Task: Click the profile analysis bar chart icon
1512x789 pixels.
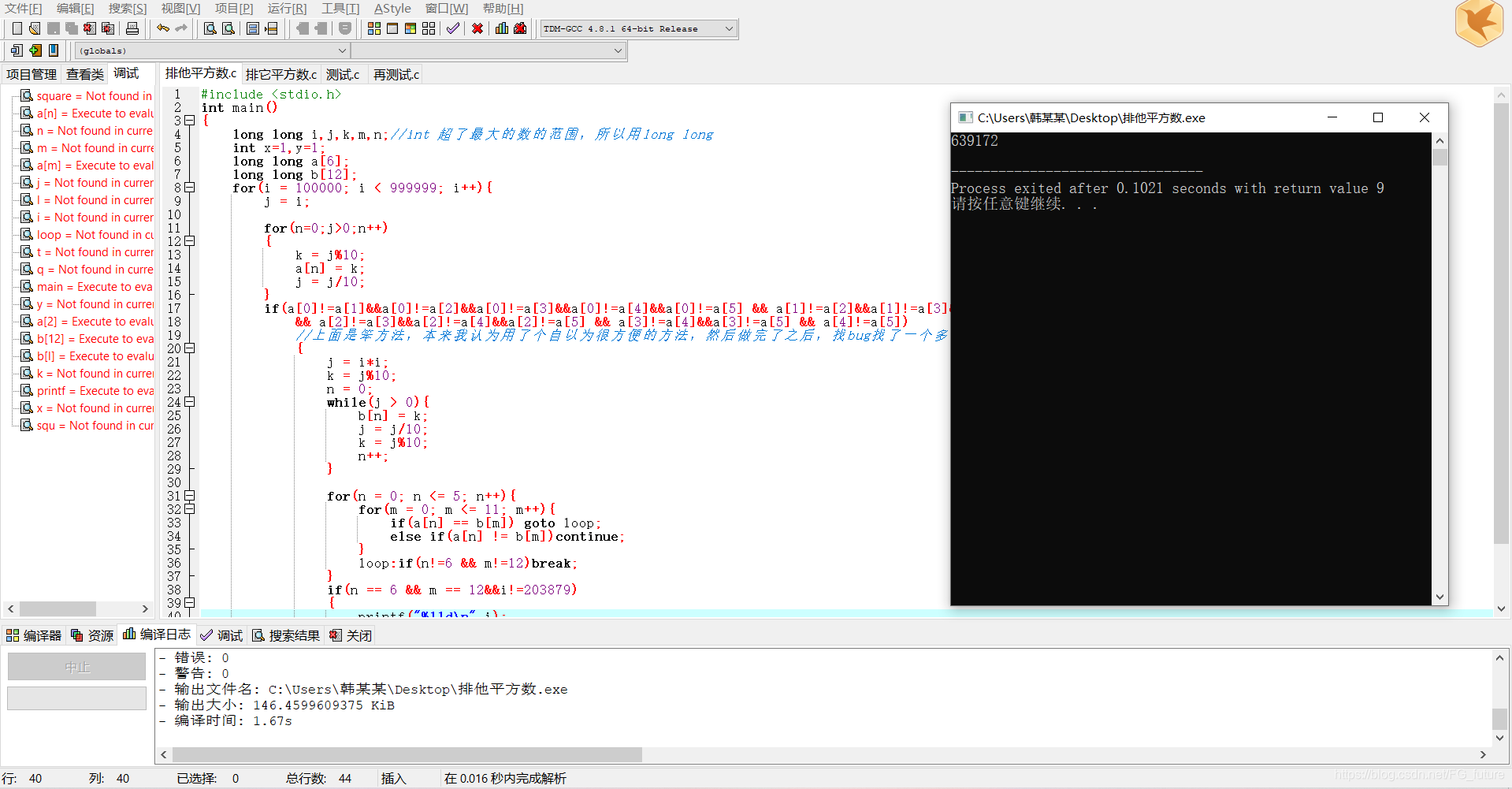Action: tap(502, 29)
